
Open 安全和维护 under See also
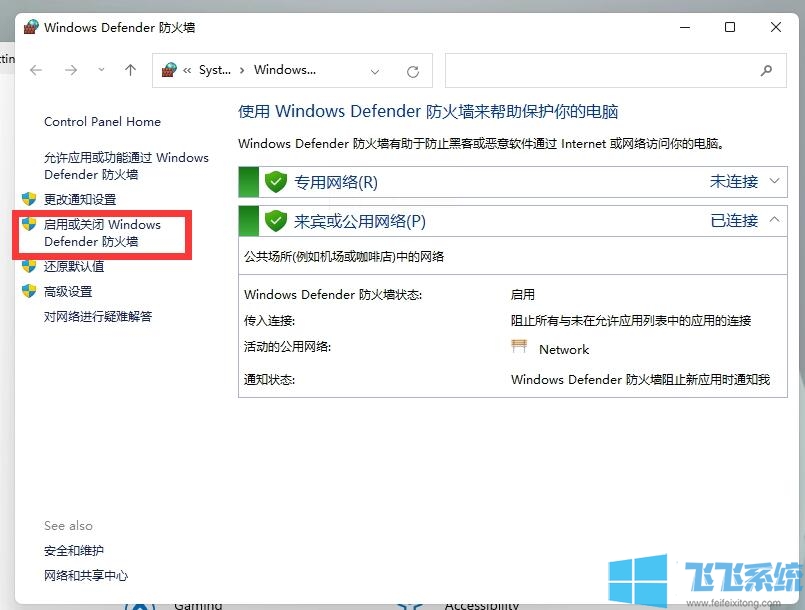73,550
